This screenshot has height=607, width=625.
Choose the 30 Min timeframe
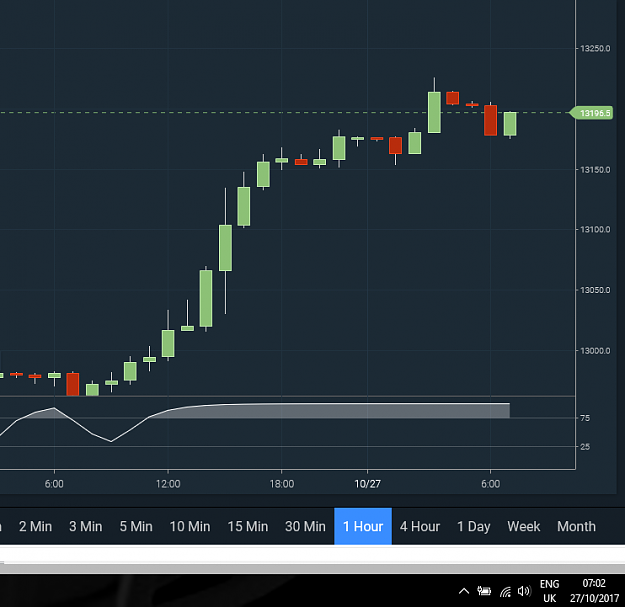(305, 526)
